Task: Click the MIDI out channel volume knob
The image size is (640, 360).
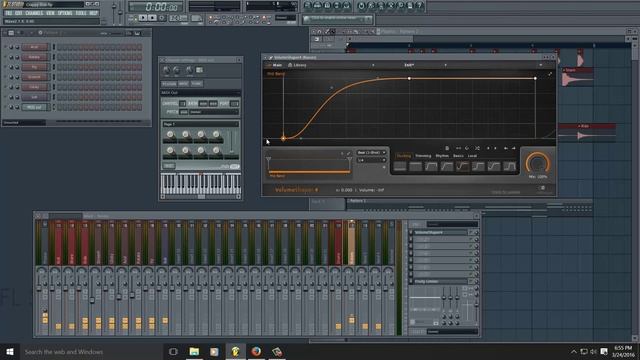Action: pos(17,107)
